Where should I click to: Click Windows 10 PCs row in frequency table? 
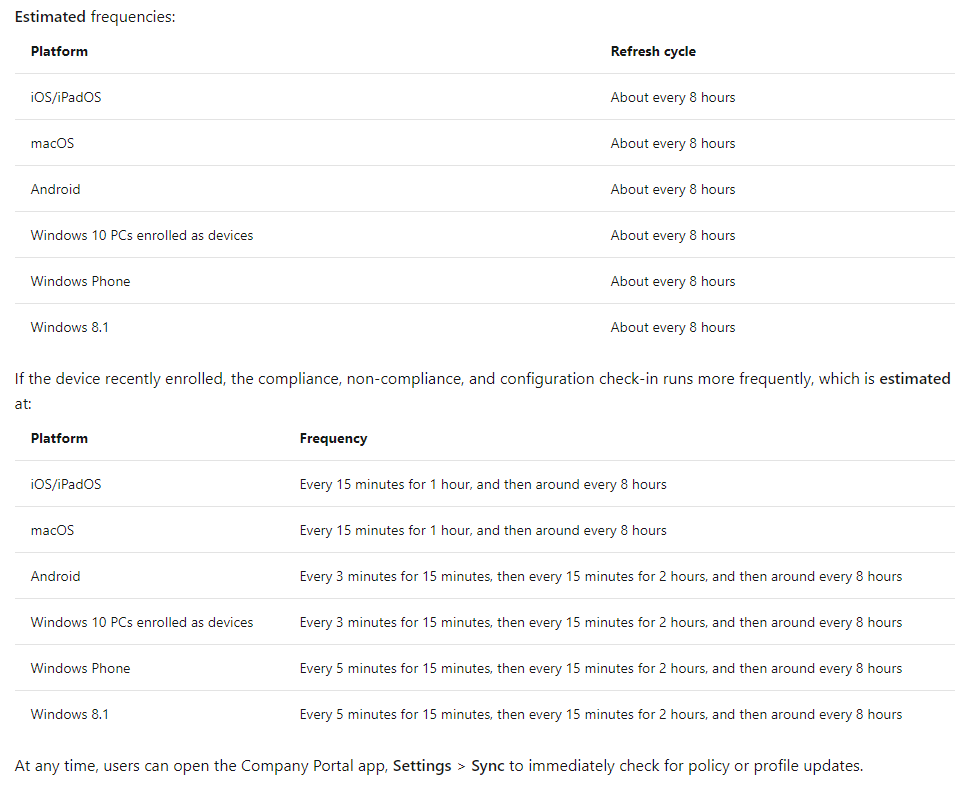(x=485, y=622)
